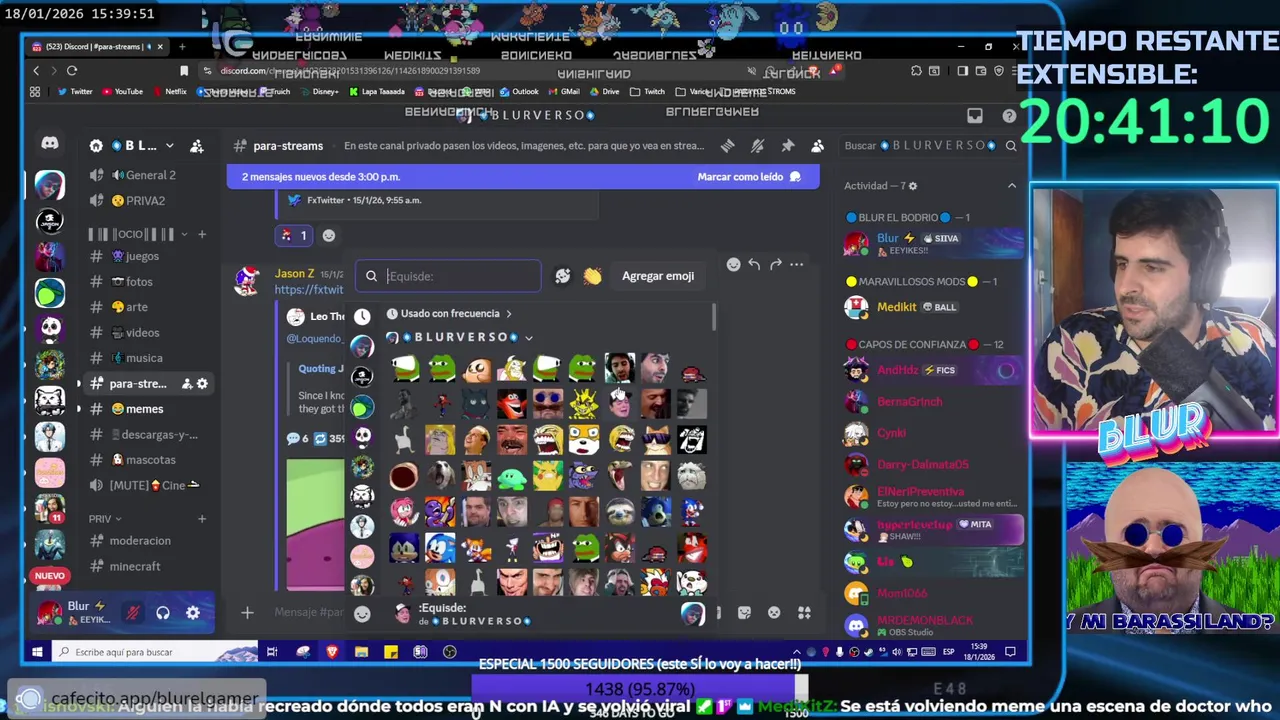Click the sparkle face icon beside emoji search
The height and width of the screenshot is (720, 1280).
(563, 276)
